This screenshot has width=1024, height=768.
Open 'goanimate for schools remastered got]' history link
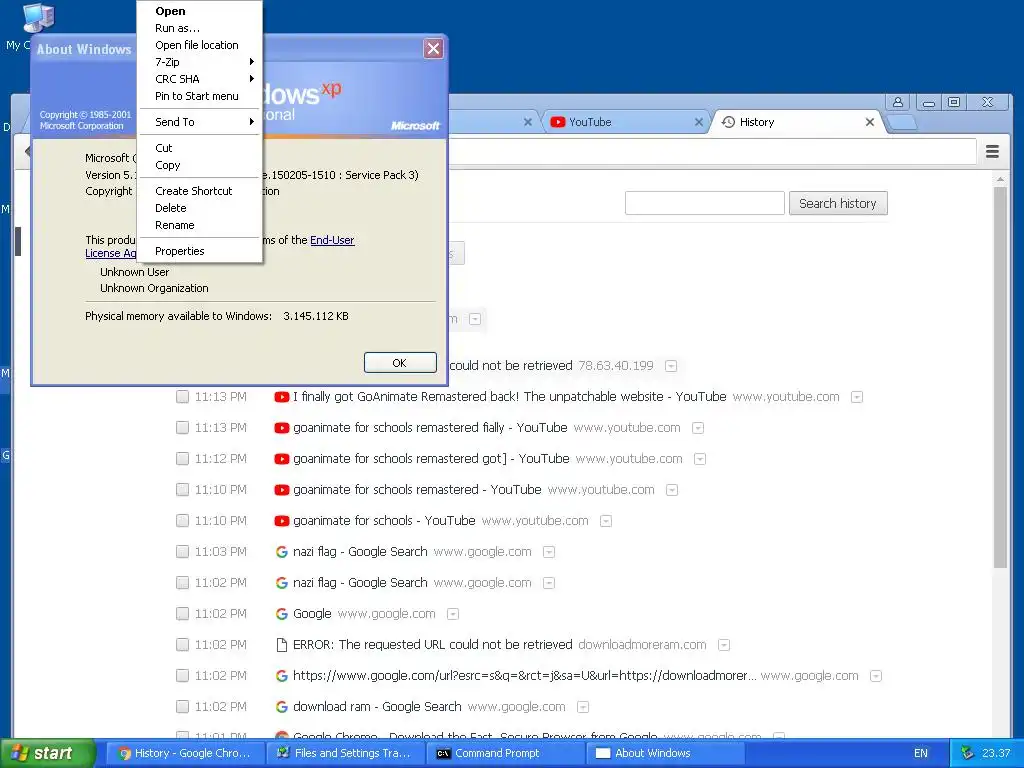[431, 459]
